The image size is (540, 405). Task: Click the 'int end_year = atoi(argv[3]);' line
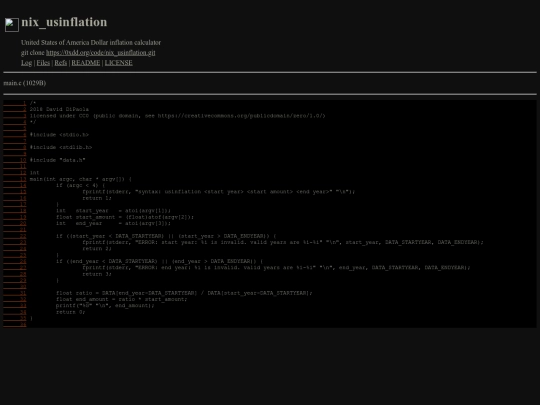[x=113, y=223]
